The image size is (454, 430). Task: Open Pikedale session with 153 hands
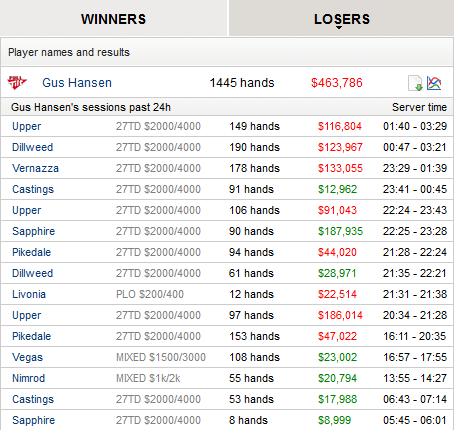click(x=31, y=336)
